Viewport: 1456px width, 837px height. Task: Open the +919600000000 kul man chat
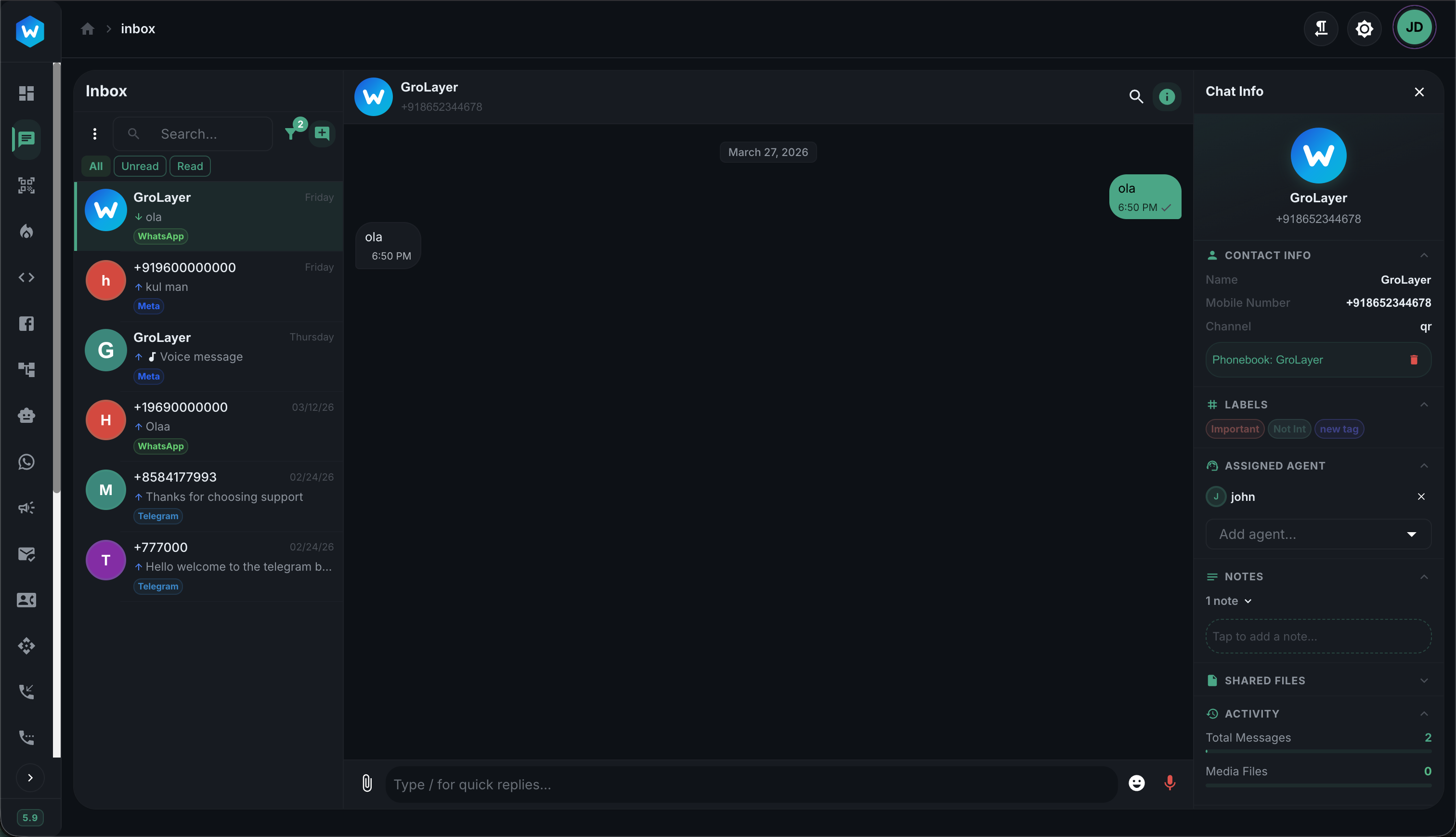click(209, 286)
